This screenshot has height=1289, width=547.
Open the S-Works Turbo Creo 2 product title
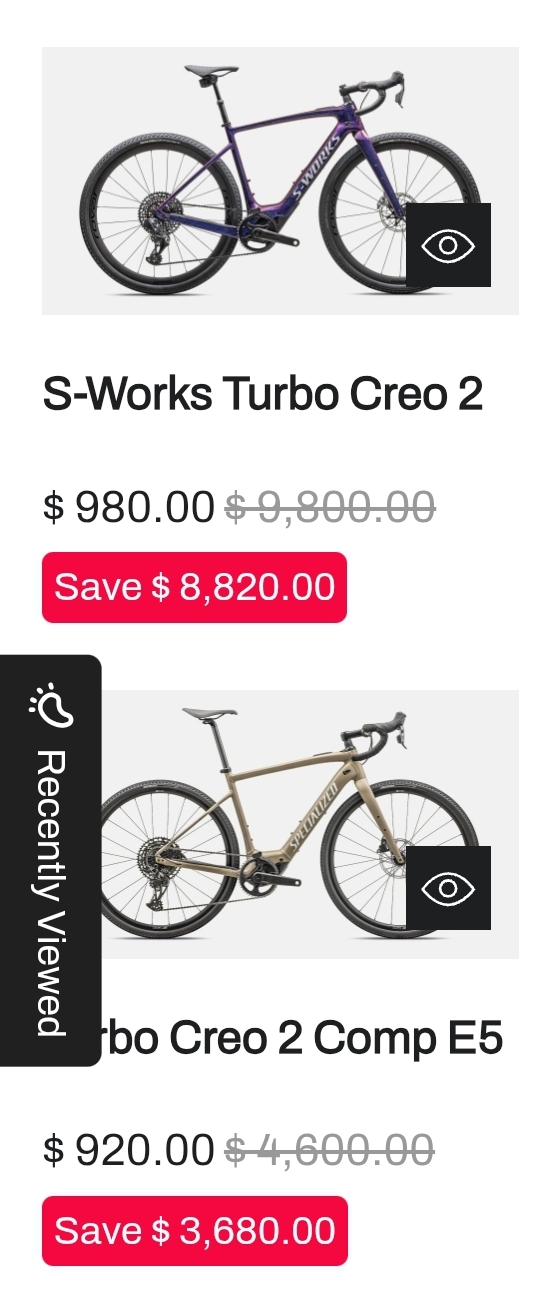(x=263, y=394)
